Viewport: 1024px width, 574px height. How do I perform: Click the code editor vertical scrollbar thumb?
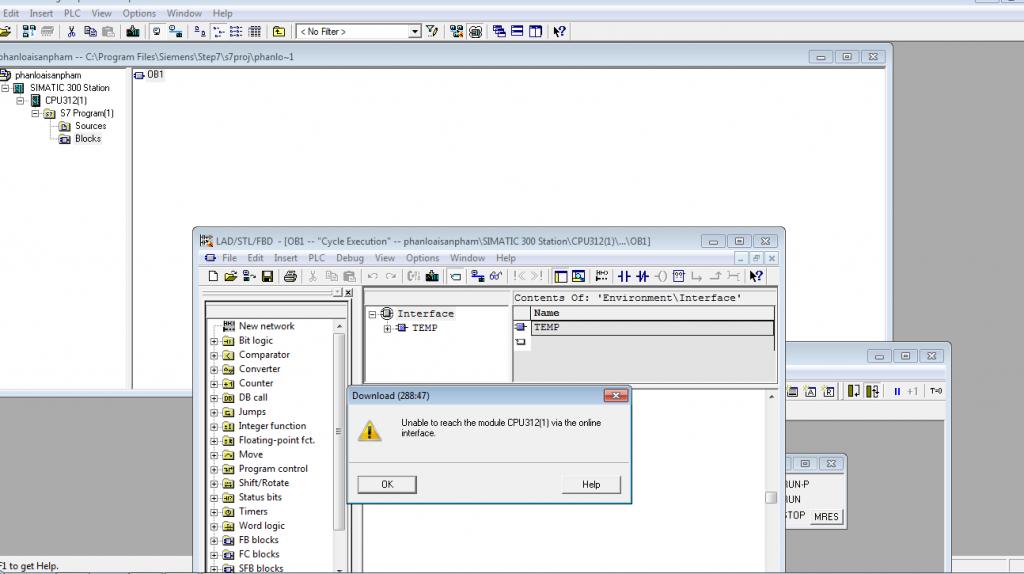click(771, 498)
